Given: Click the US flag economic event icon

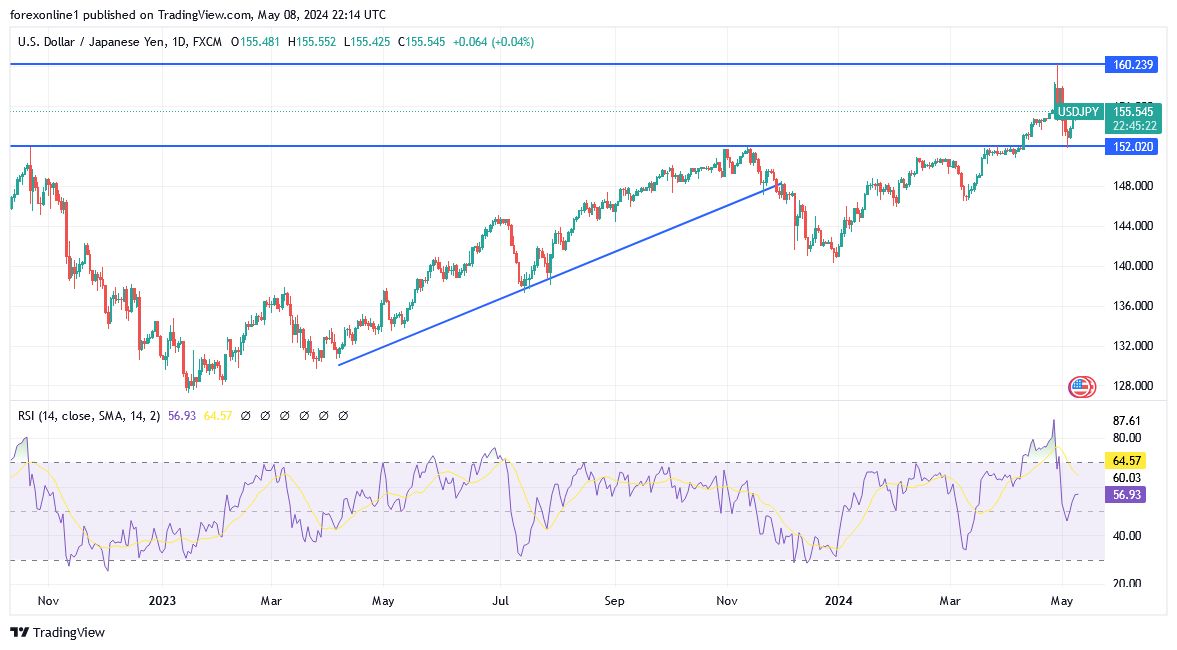Looking at the screenshot, I should 1081,386.
